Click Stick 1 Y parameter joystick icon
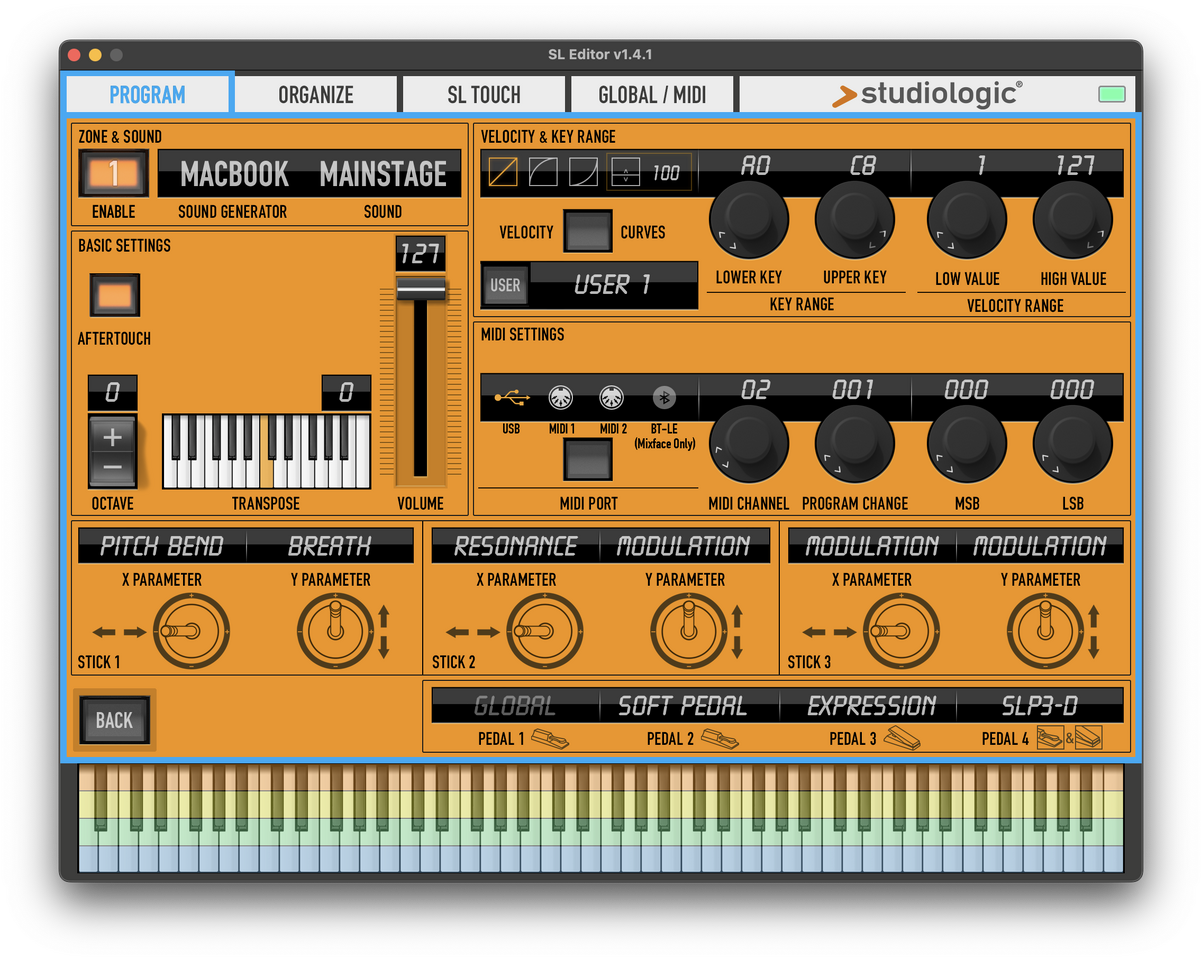Image resolution: width=1202 pixels, height=960 pixels. [x=336, y=631]
